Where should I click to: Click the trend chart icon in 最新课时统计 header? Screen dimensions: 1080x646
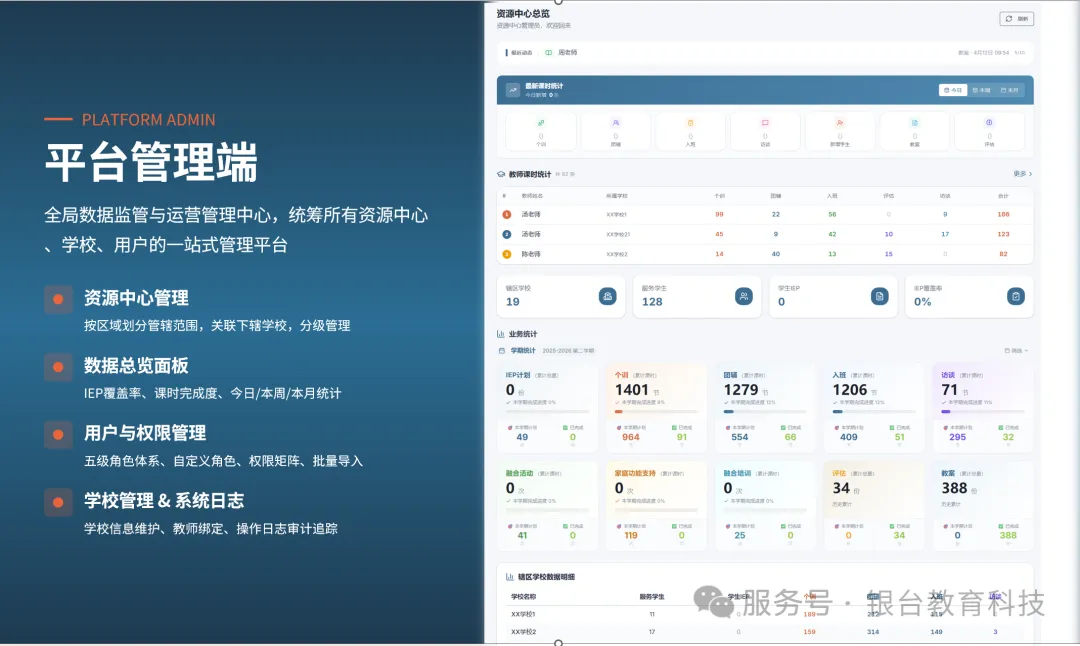[x=512, y=90]
